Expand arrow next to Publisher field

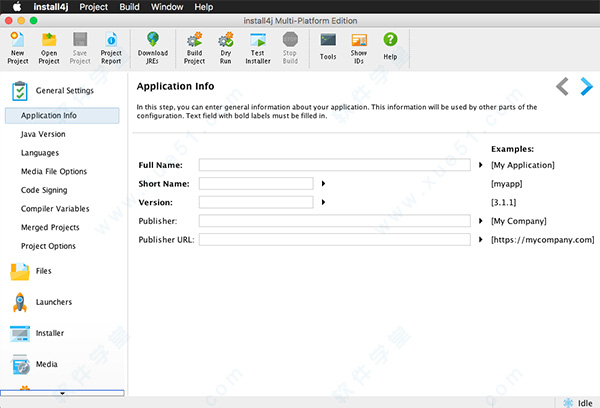pyautogui.click(x=481, y=221)
